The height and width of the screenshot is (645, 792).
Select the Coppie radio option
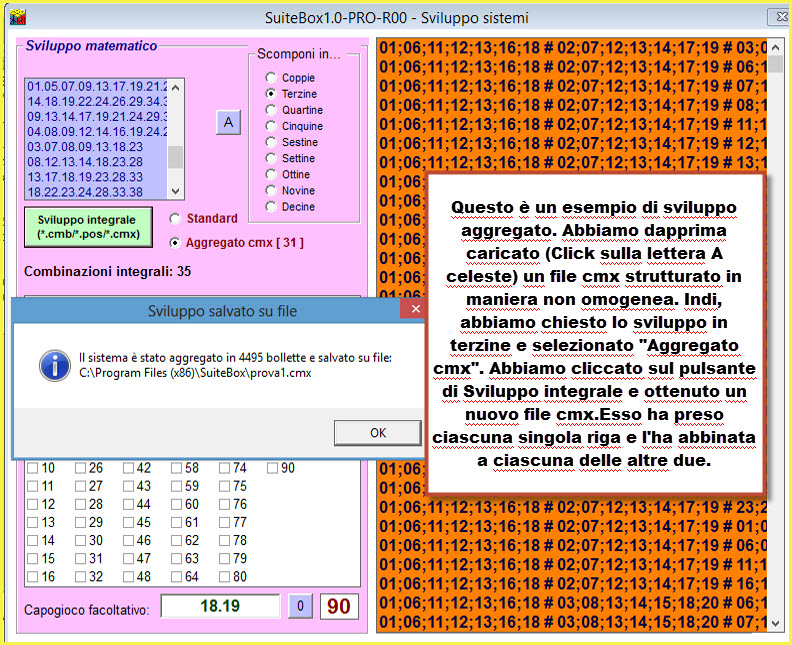coord(270,78)
